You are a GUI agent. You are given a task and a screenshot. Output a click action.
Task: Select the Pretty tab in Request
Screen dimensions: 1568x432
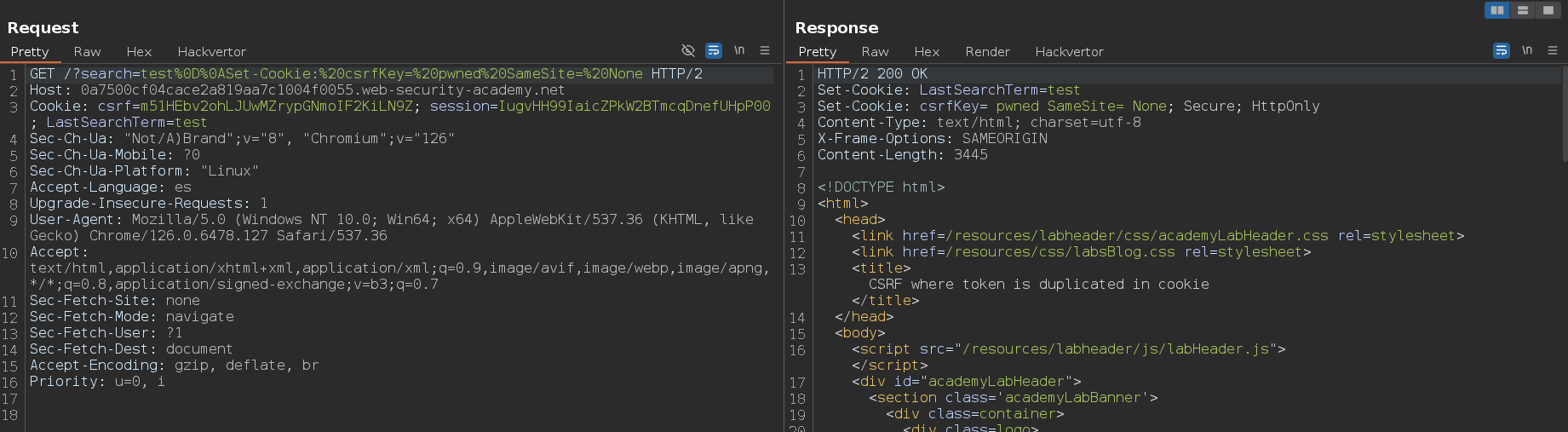tap(30, 52)
